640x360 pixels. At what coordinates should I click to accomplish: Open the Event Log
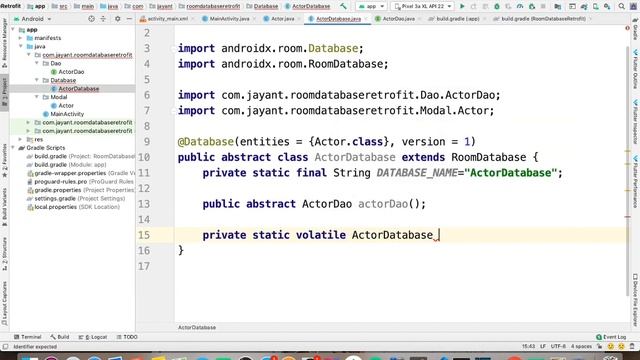pyautogui.click(x=611, y=337)
